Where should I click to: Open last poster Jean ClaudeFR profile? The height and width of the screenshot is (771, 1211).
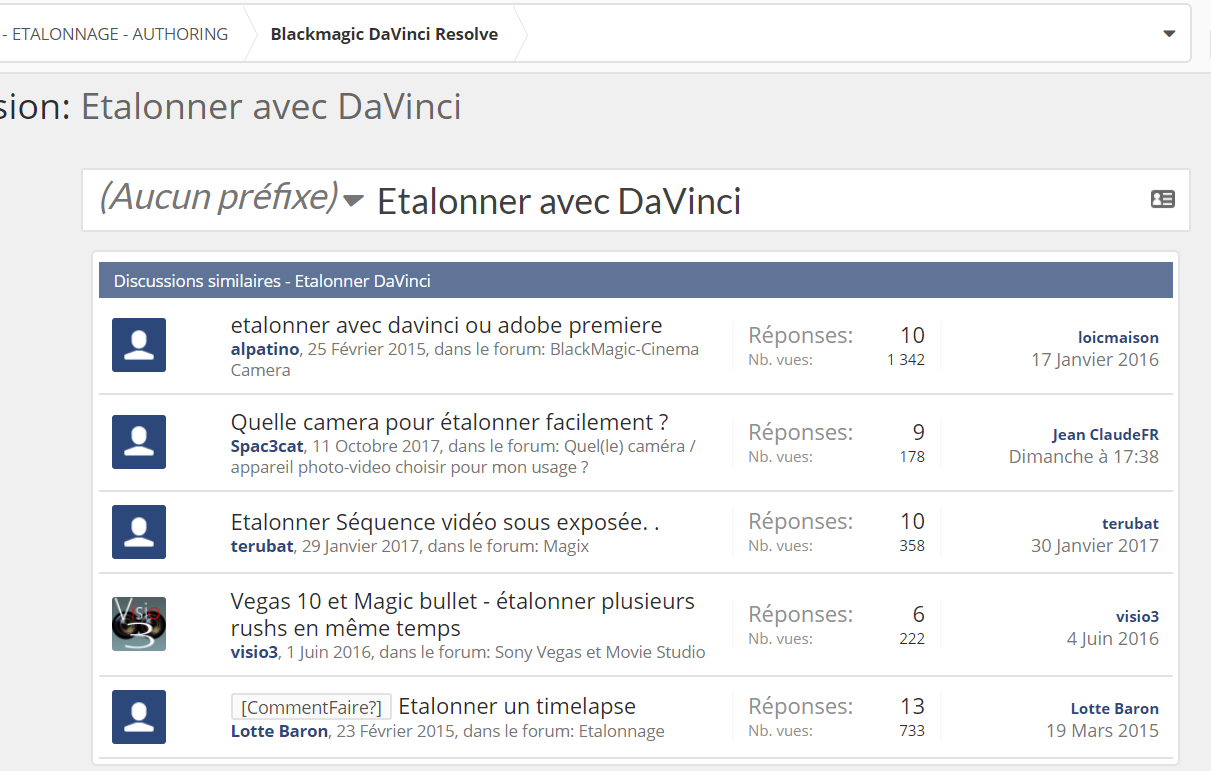pos(1105,434)
